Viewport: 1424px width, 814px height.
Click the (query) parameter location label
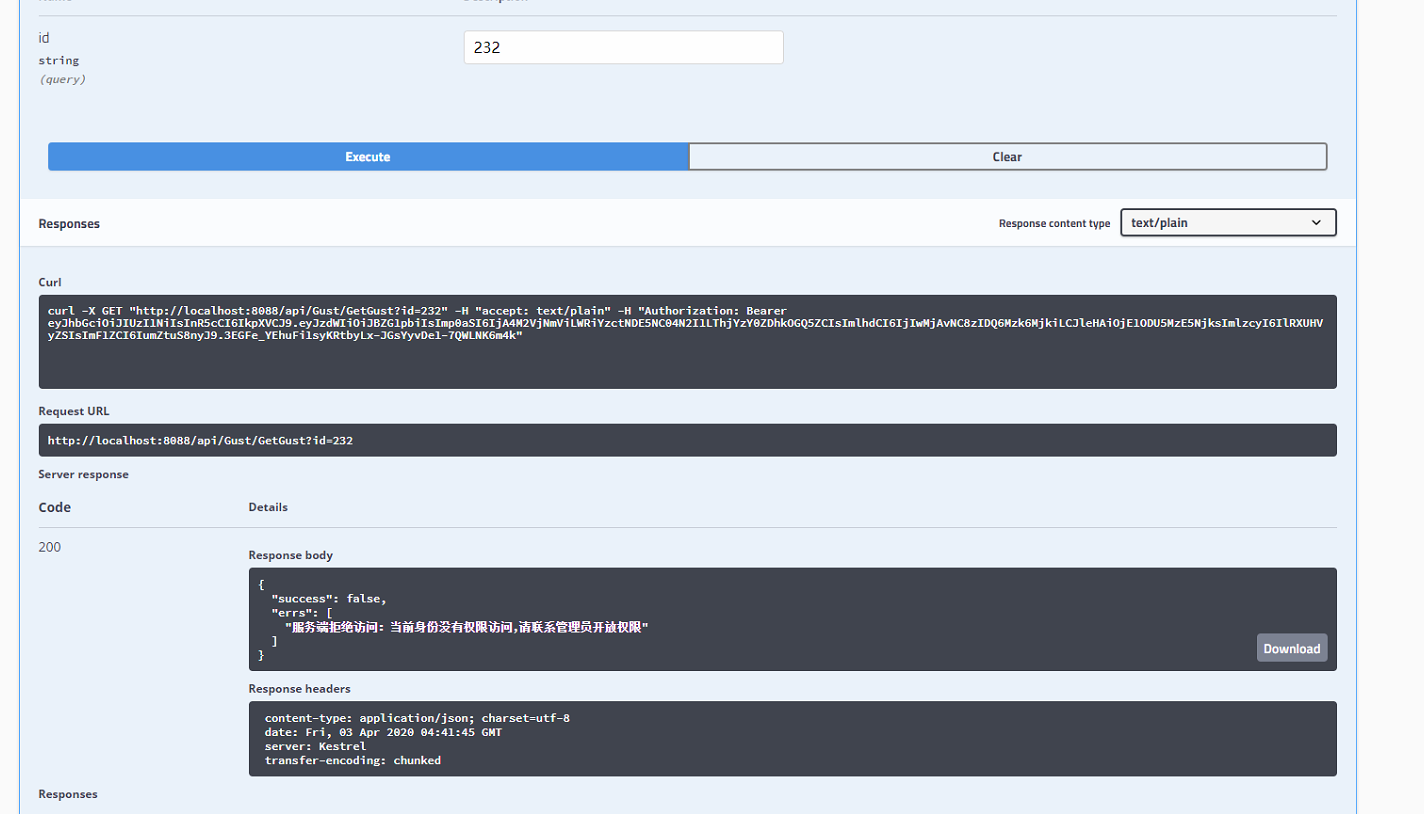62,79
